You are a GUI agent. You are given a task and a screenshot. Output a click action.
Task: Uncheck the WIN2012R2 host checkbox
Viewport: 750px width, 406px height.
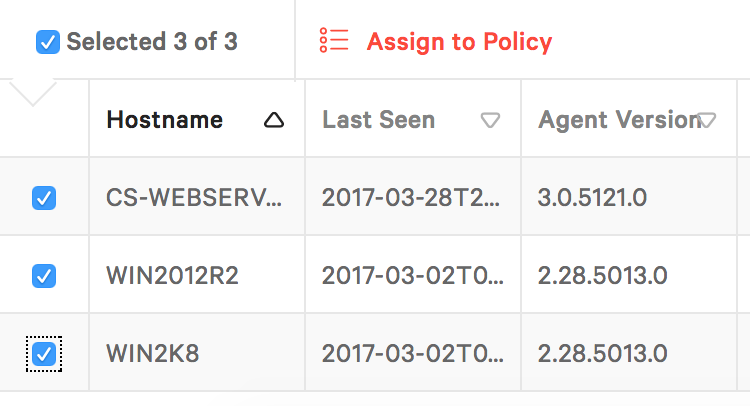pos(44,275)
